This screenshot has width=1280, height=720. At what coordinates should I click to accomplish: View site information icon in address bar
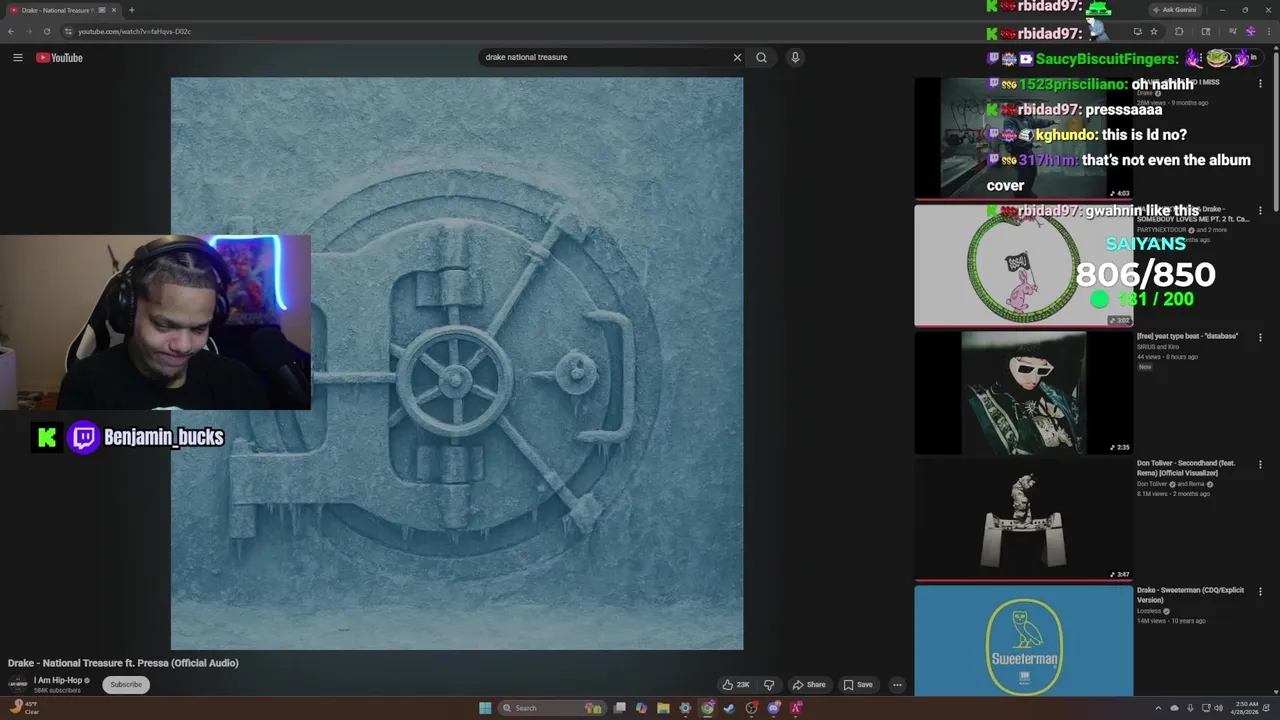(x=68, y=31)
